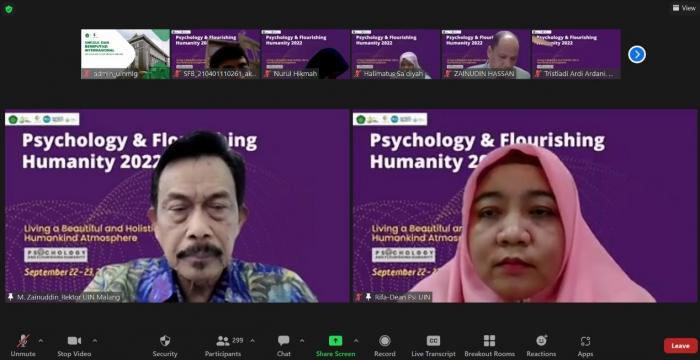Open video options arrow beside Stop Video
Screen dimensions: 700x360
tap(95, 341)
